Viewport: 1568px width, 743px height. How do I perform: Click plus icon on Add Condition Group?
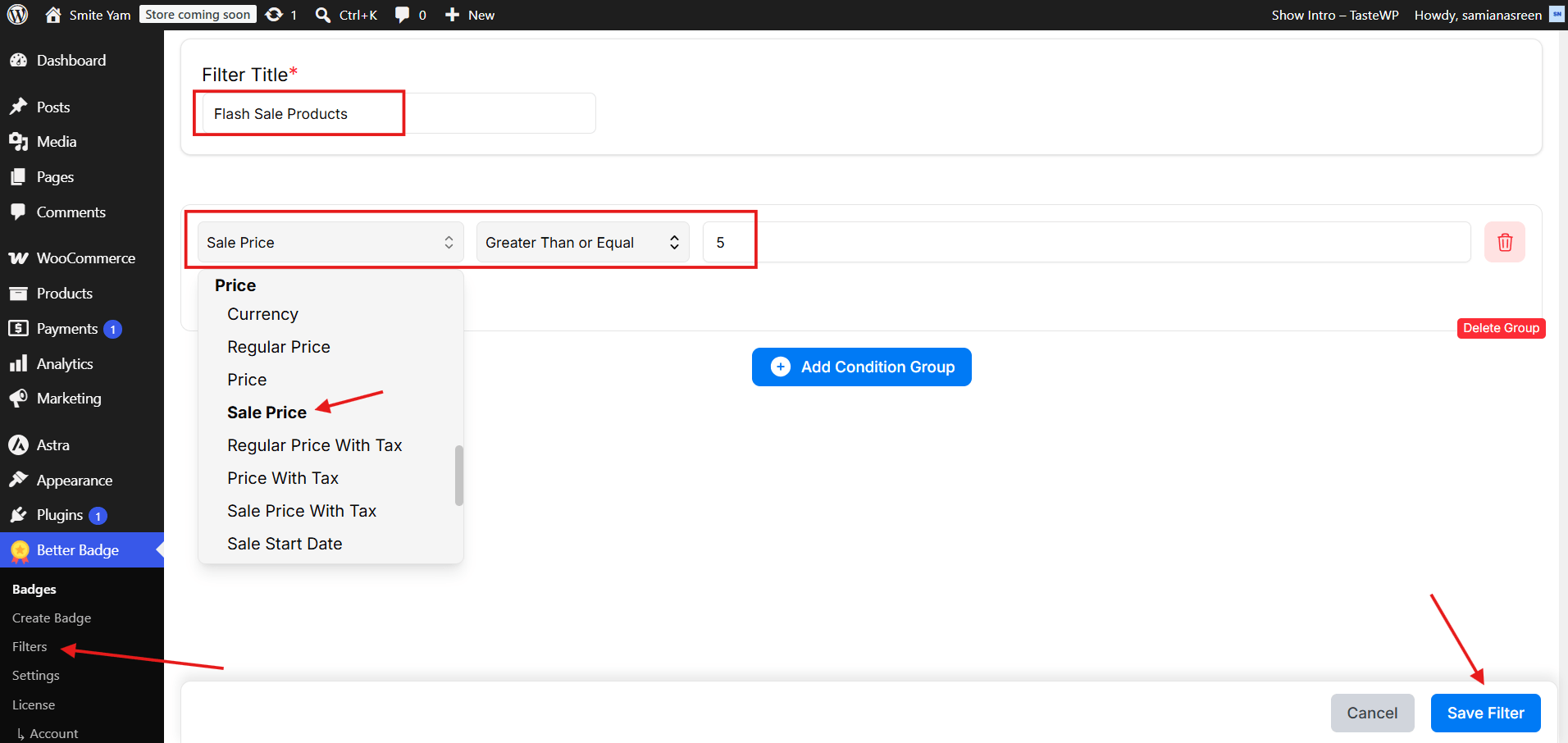[781, 367]
